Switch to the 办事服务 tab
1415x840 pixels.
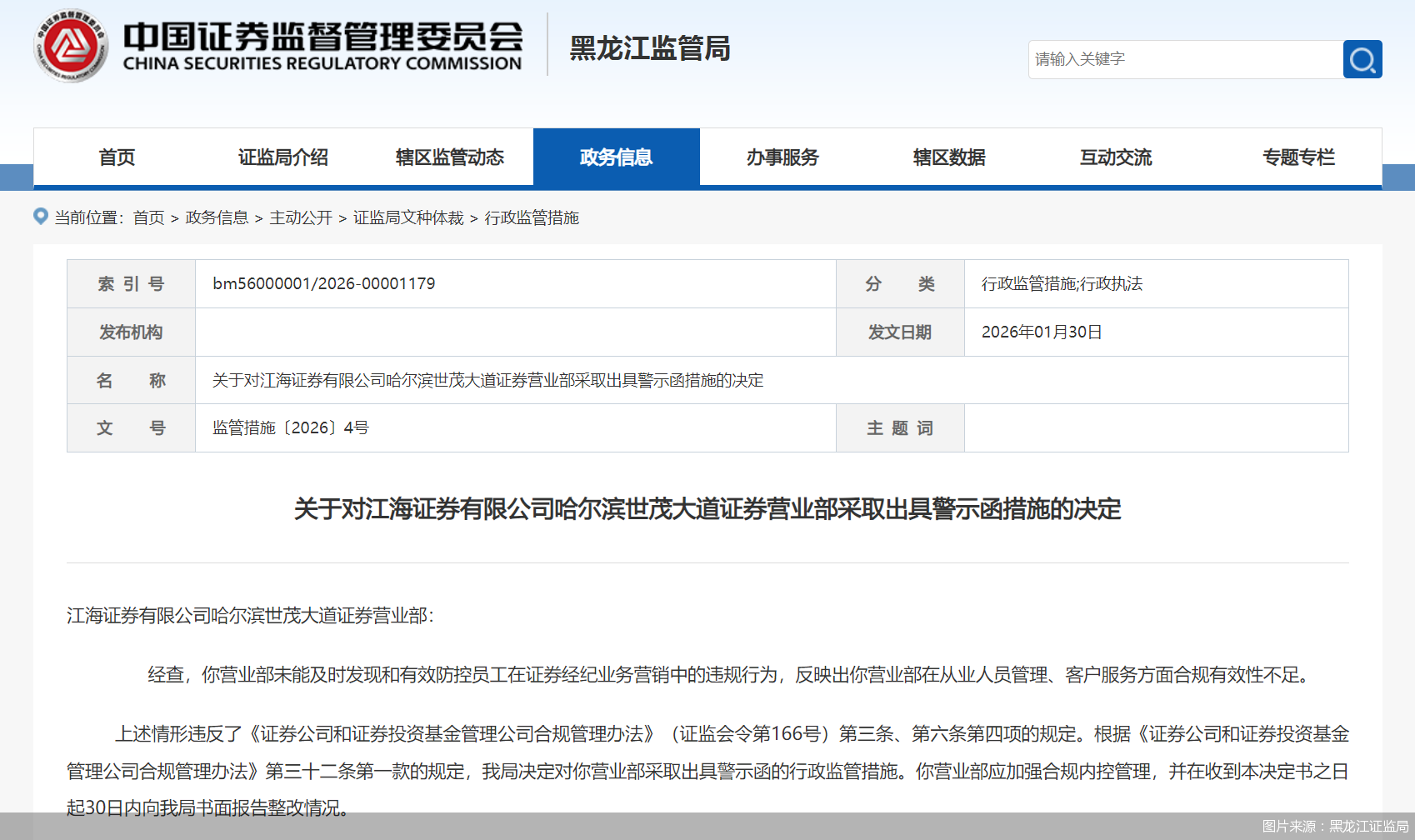(x=782, y=157)
